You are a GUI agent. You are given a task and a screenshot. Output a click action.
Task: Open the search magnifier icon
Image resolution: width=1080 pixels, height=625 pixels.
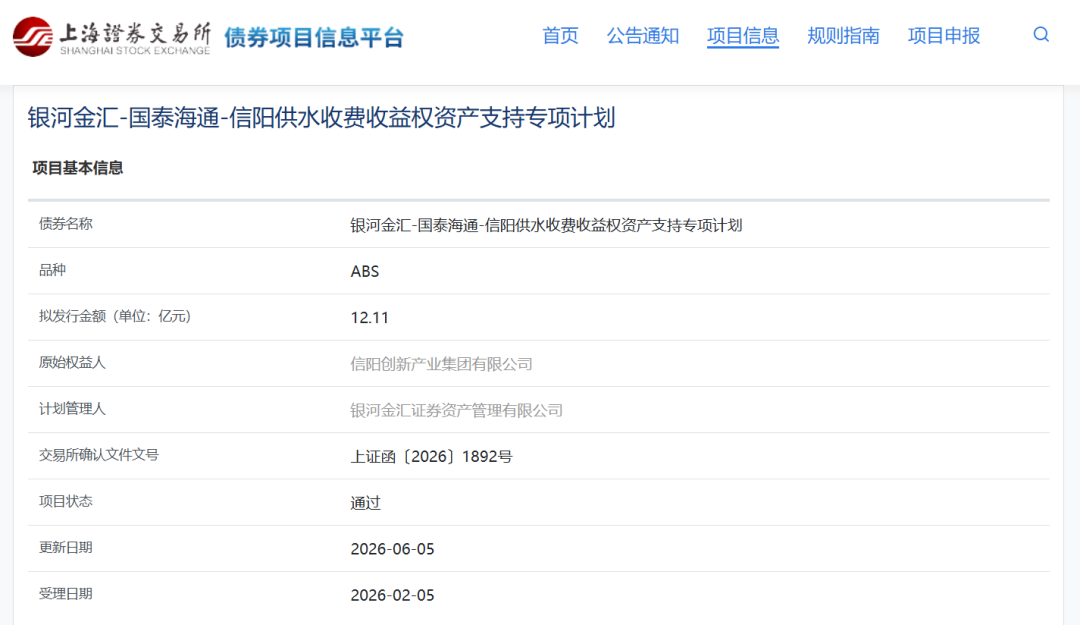pos(1041,34)
